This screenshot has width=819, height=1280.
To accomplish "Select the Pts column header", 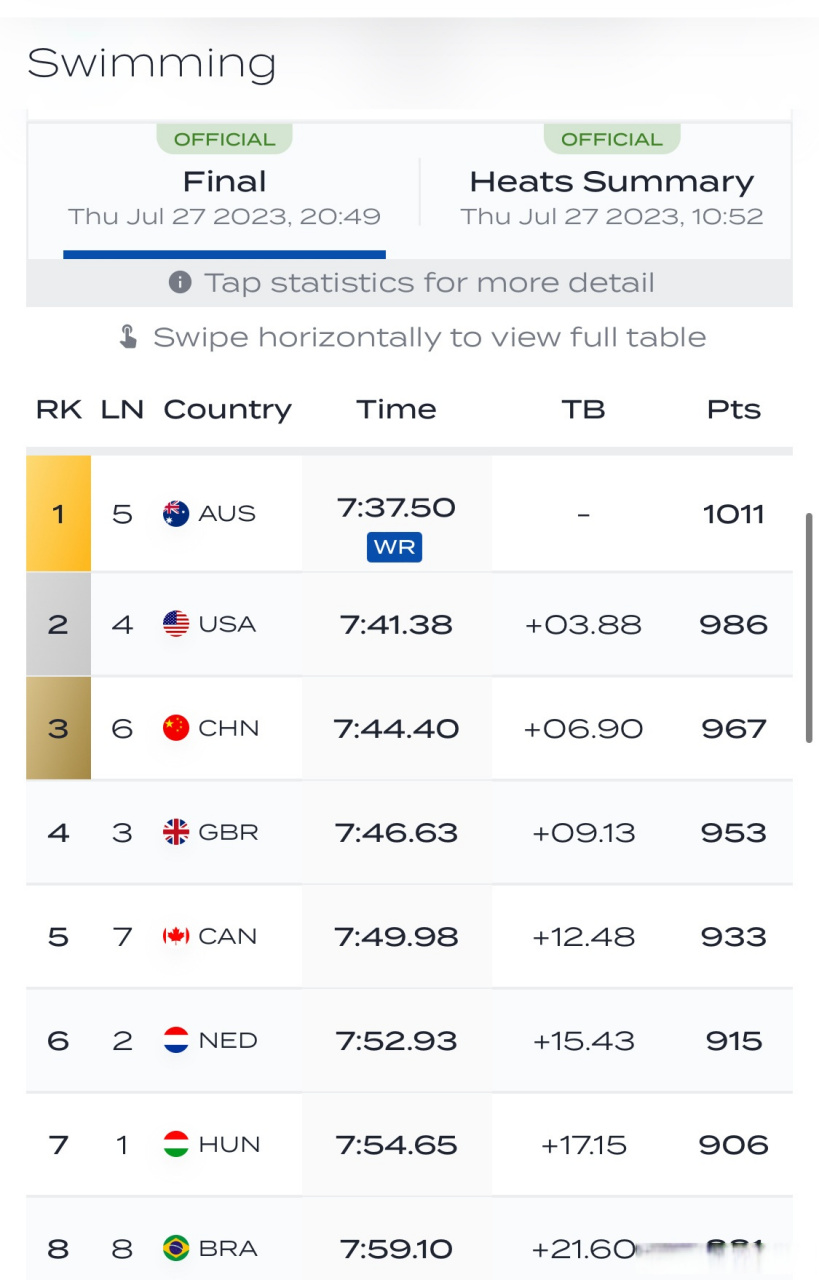I will 734,409.
